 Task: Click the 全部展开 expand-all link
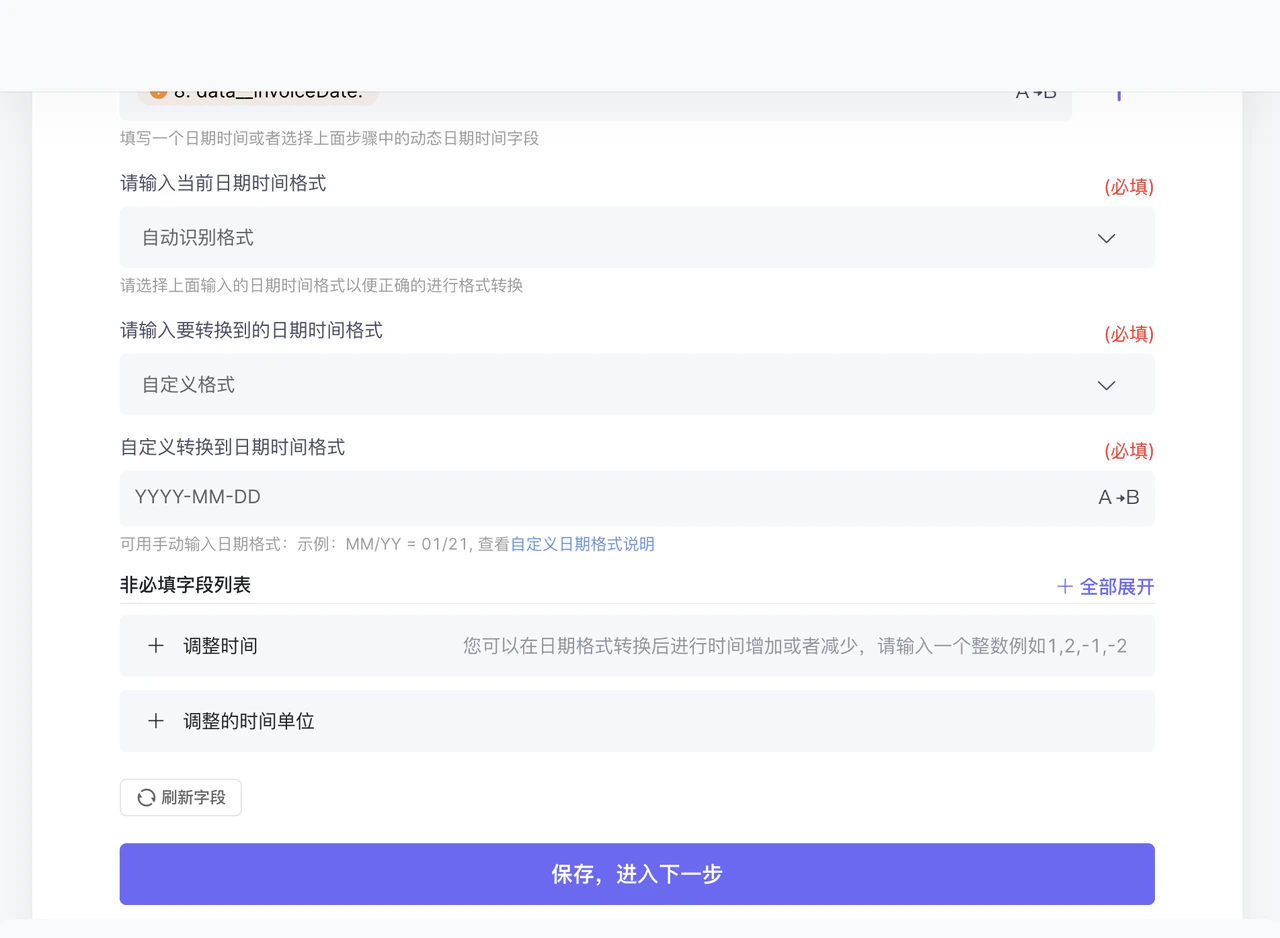[x=1106, y=586]
